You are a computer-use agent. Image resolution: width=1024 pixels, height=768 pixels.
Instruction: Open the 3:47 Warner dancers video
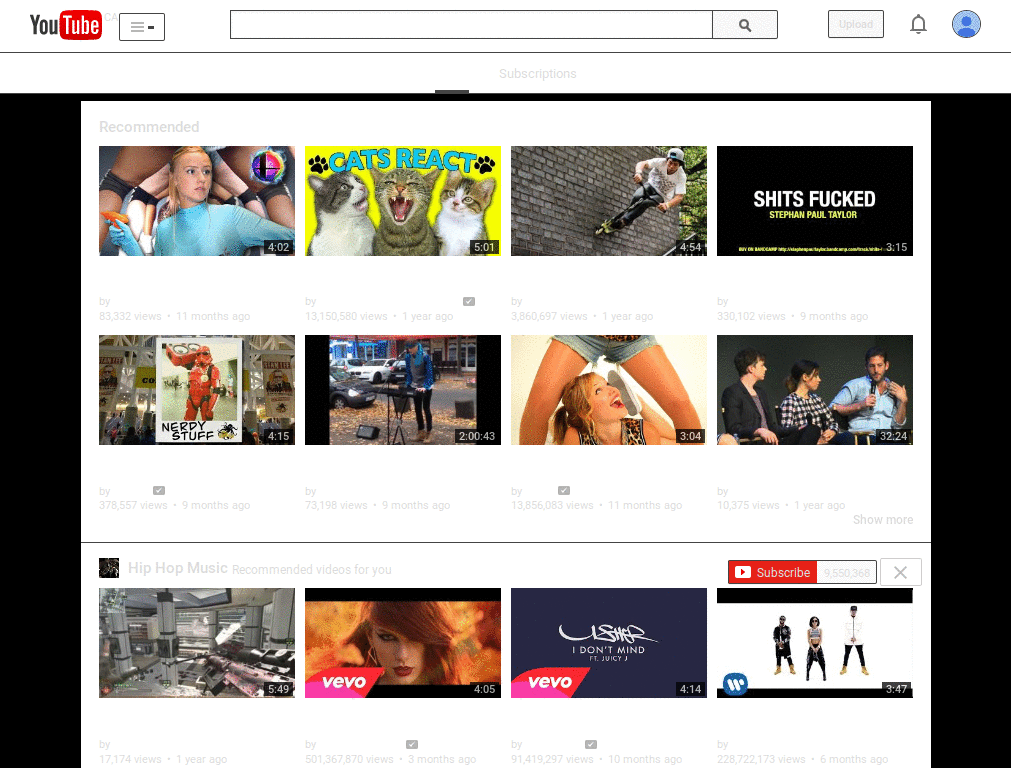pos(814,643)
